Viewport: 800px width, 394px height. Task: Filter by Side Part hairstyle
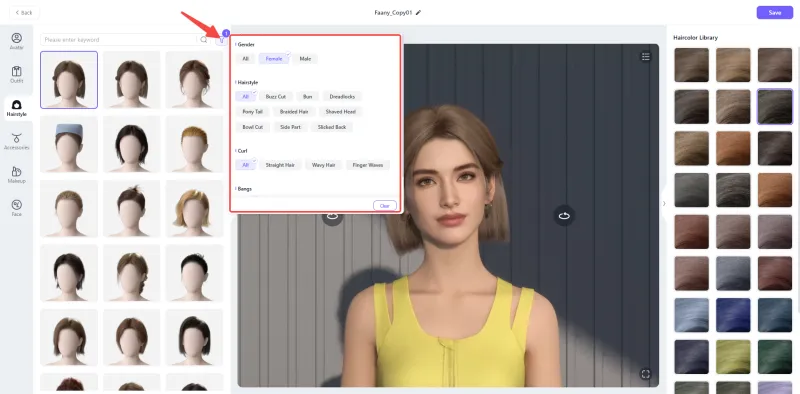point(290,127)
